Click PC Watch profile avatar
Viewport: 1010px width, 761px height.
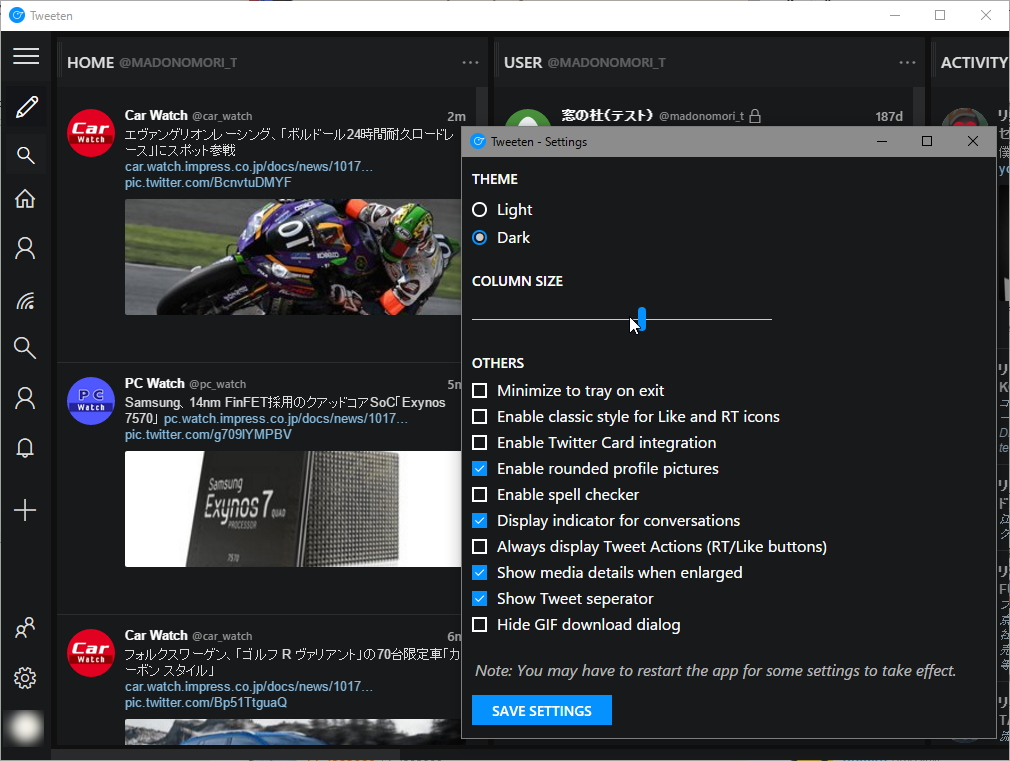pos(91,401)
